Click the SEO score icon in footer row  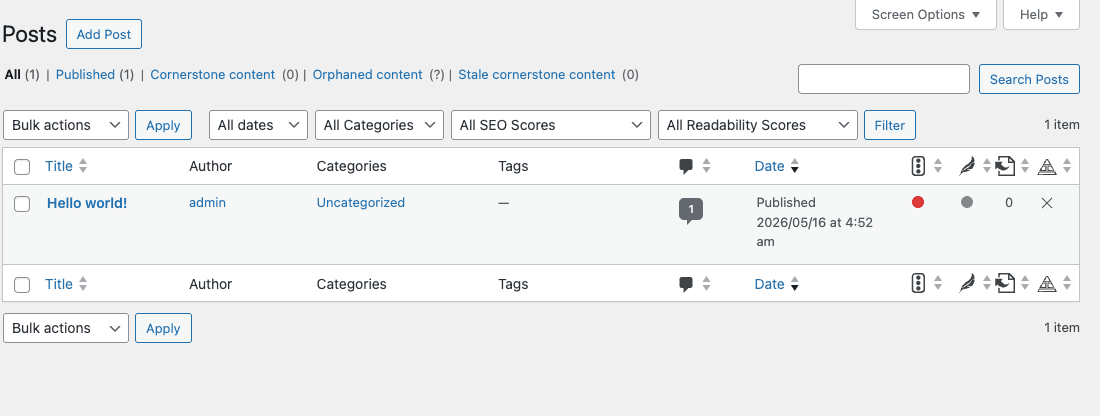[x=918, y=283]
